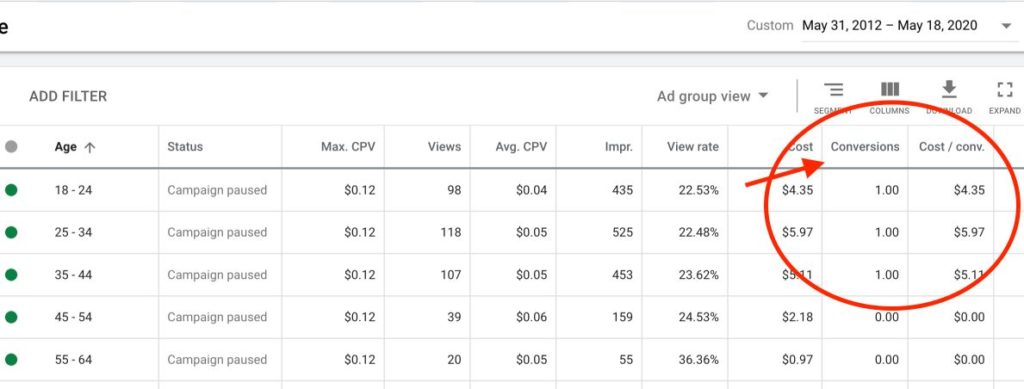
Task: Click ADD FILTER
Action: (68, 96)
